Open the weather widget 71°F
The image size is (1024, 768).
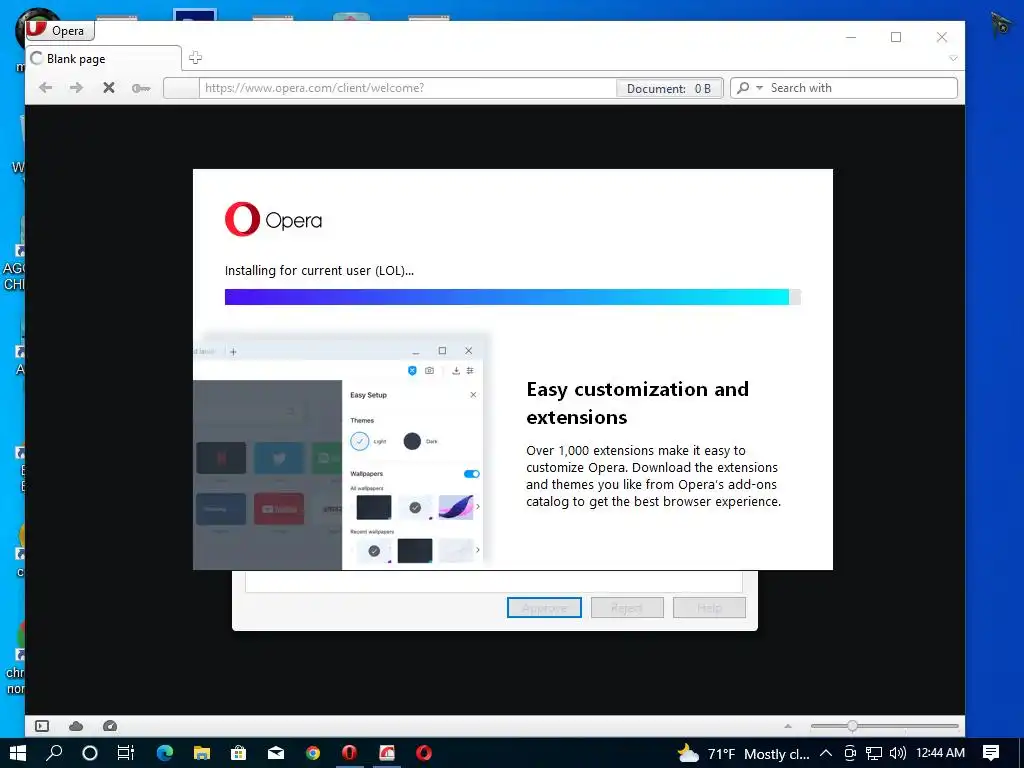(743, 754)
